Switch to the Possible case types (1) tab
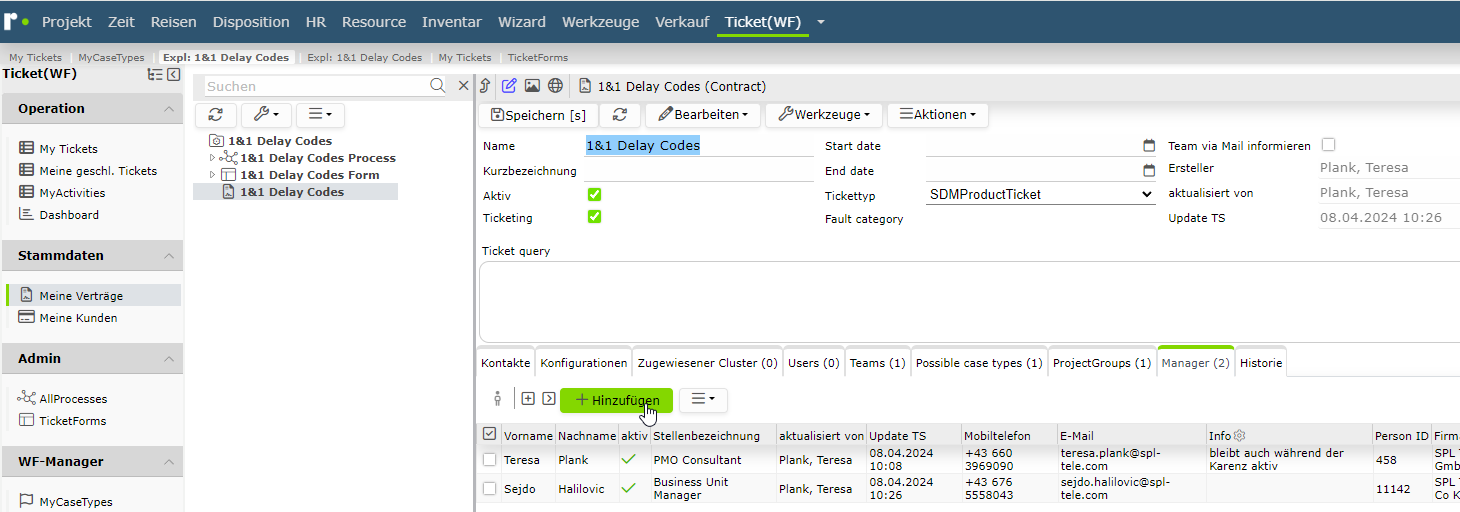Screen dimensions: 1460x512 tap(979, 363)
